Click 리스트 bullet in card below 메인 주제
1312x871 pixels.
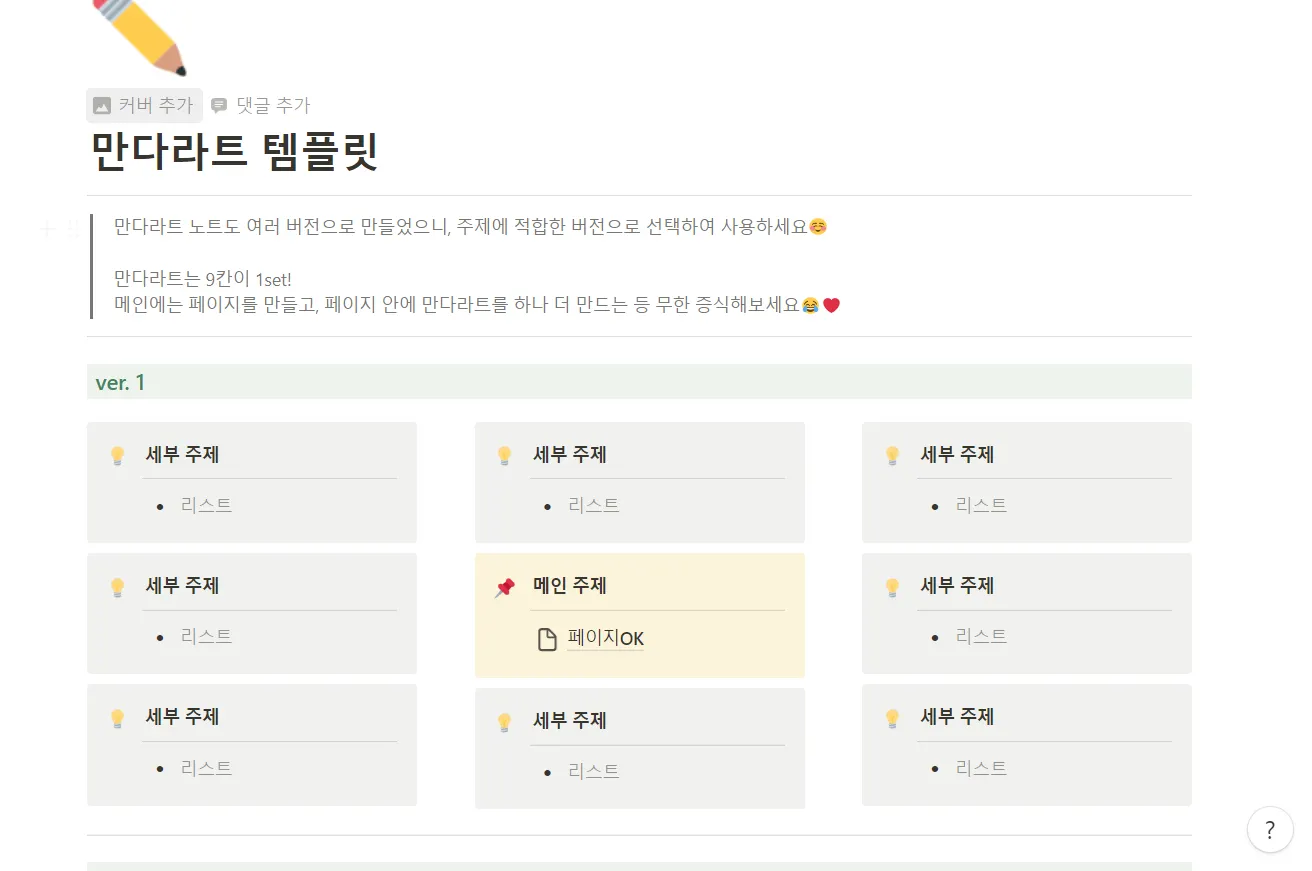[594, 771]
